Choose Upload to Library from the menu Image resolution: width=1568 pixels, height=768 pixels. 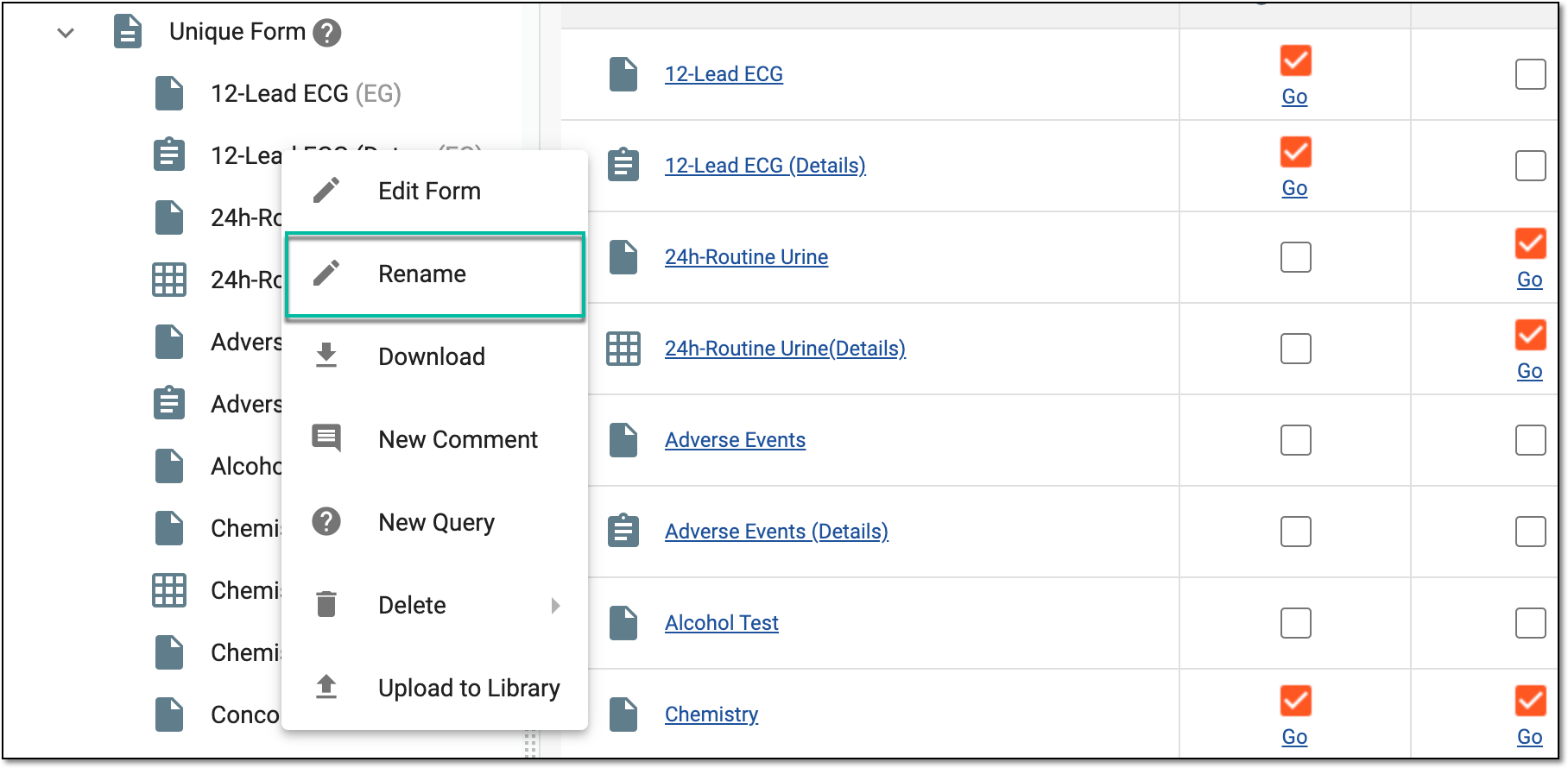click(x=435, y=688)
